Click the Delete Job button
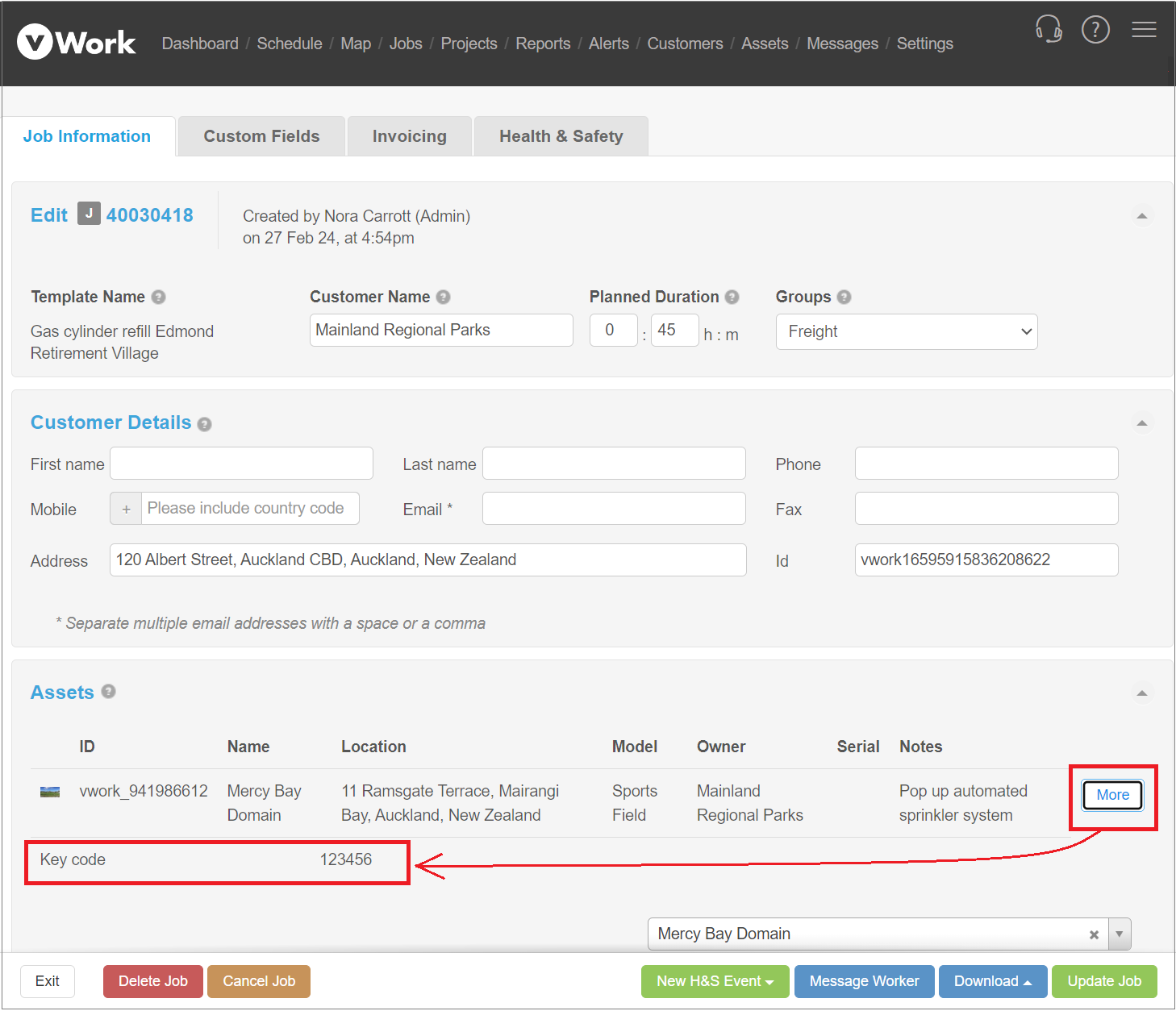 (x=152, y=981)
